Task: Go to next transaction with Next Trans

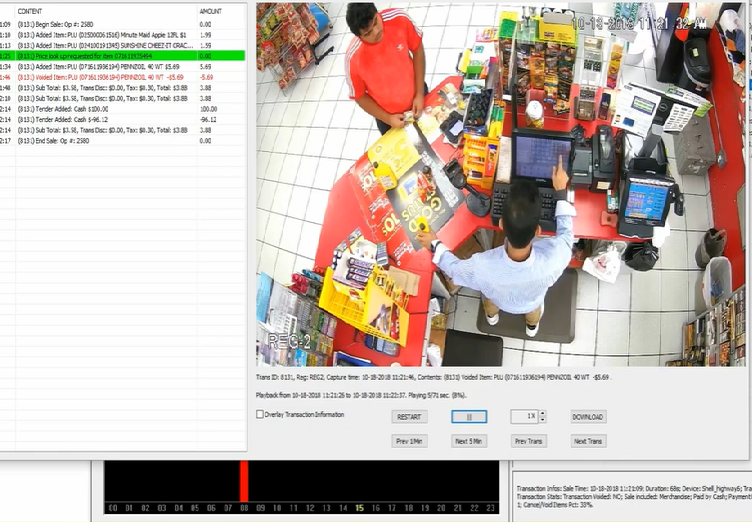Action: click(588, 441)
